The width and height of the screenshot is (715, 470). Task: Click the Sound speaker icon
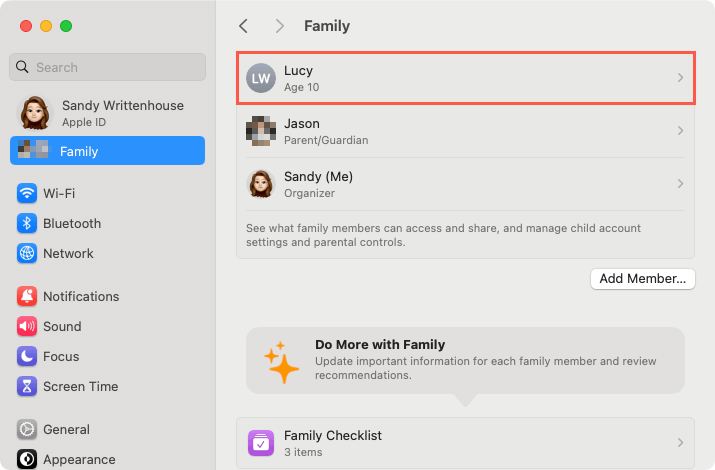click(27, 326)
